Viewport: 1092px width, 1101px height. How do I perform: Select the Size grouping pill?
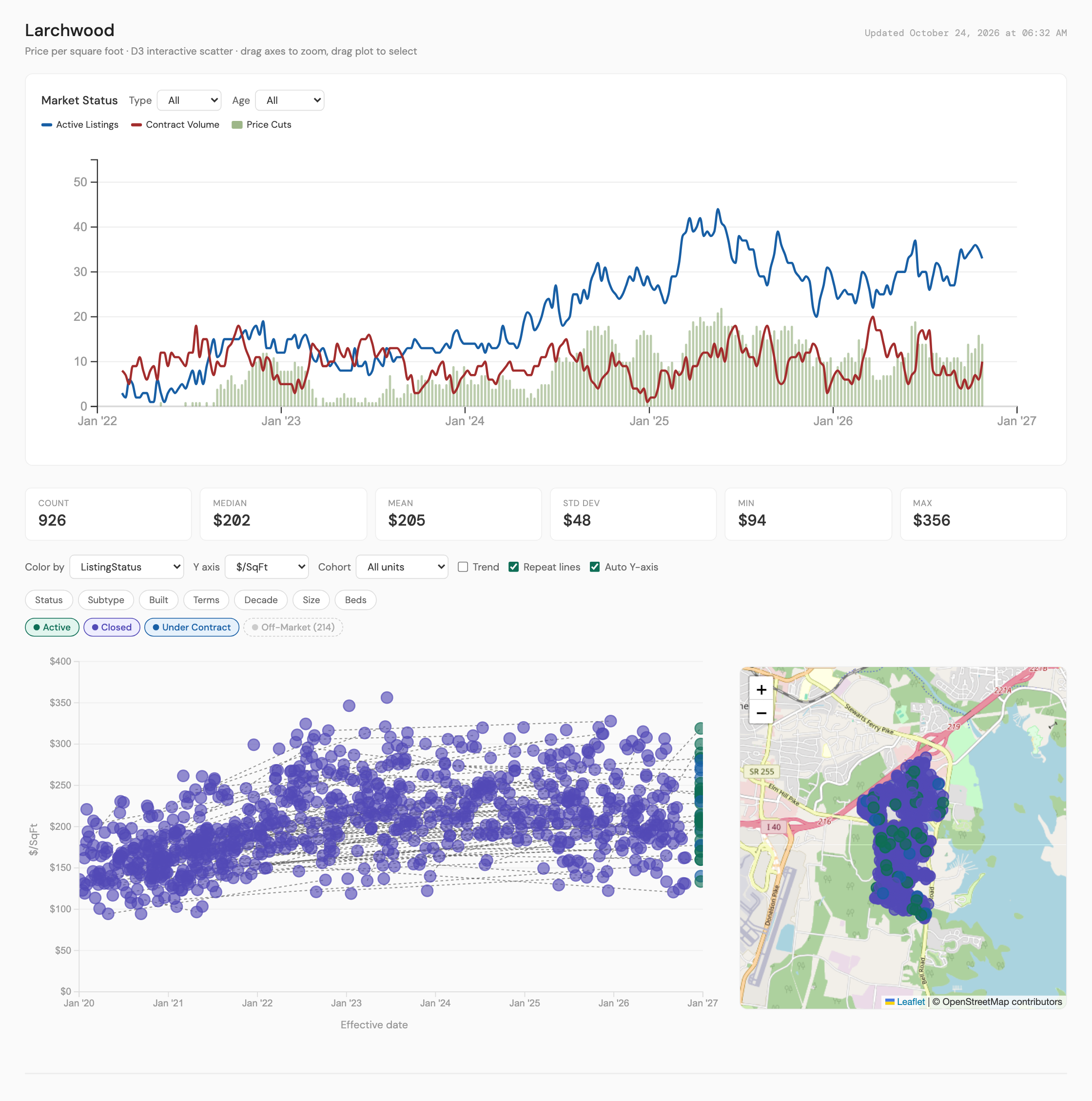pyautogui.click(x=311, y=600)
